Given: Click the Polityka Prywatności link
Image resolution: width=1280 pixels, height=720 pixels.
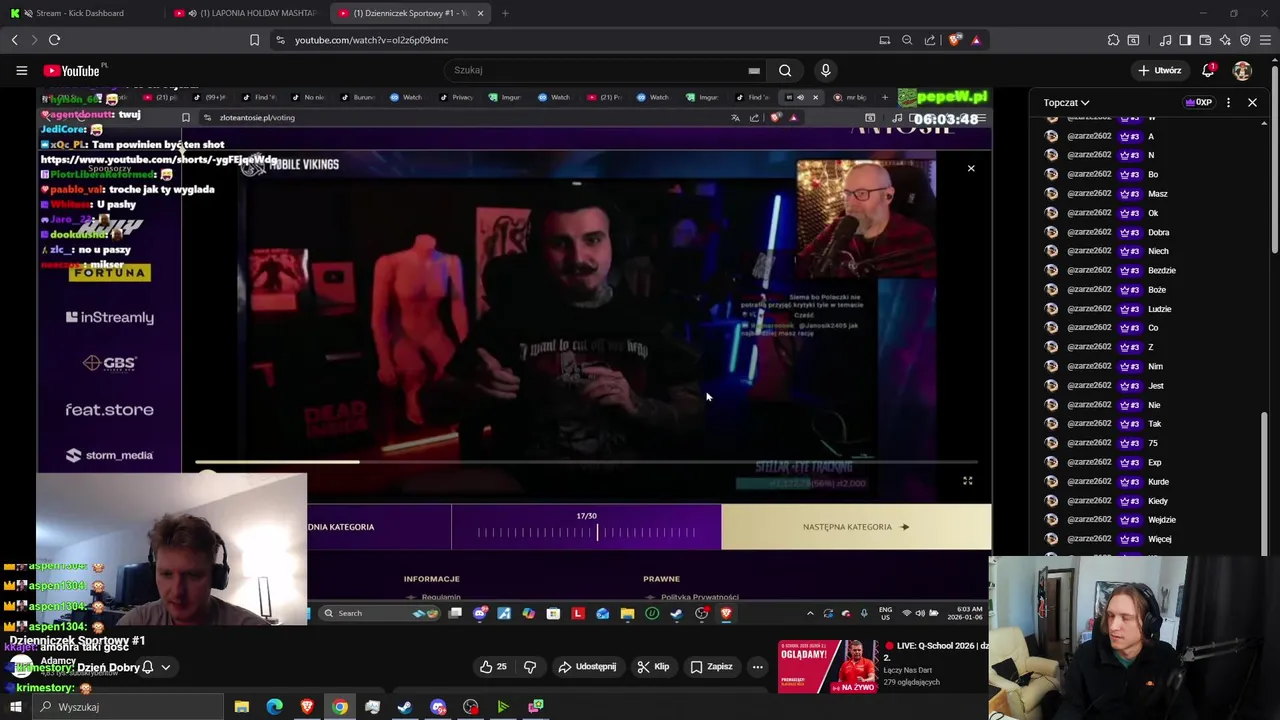Looking at the screenshot, I should (700, 597).
